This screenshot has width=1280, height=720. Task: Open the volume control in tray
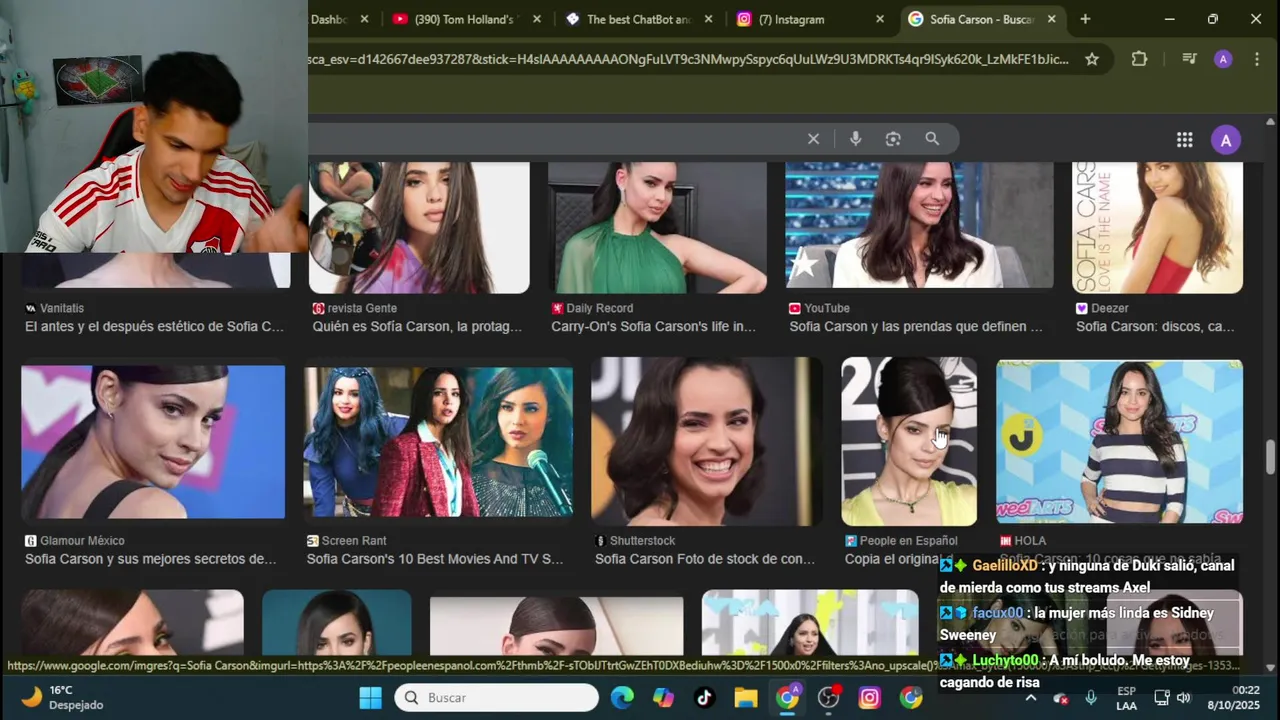click(1184, 697)
